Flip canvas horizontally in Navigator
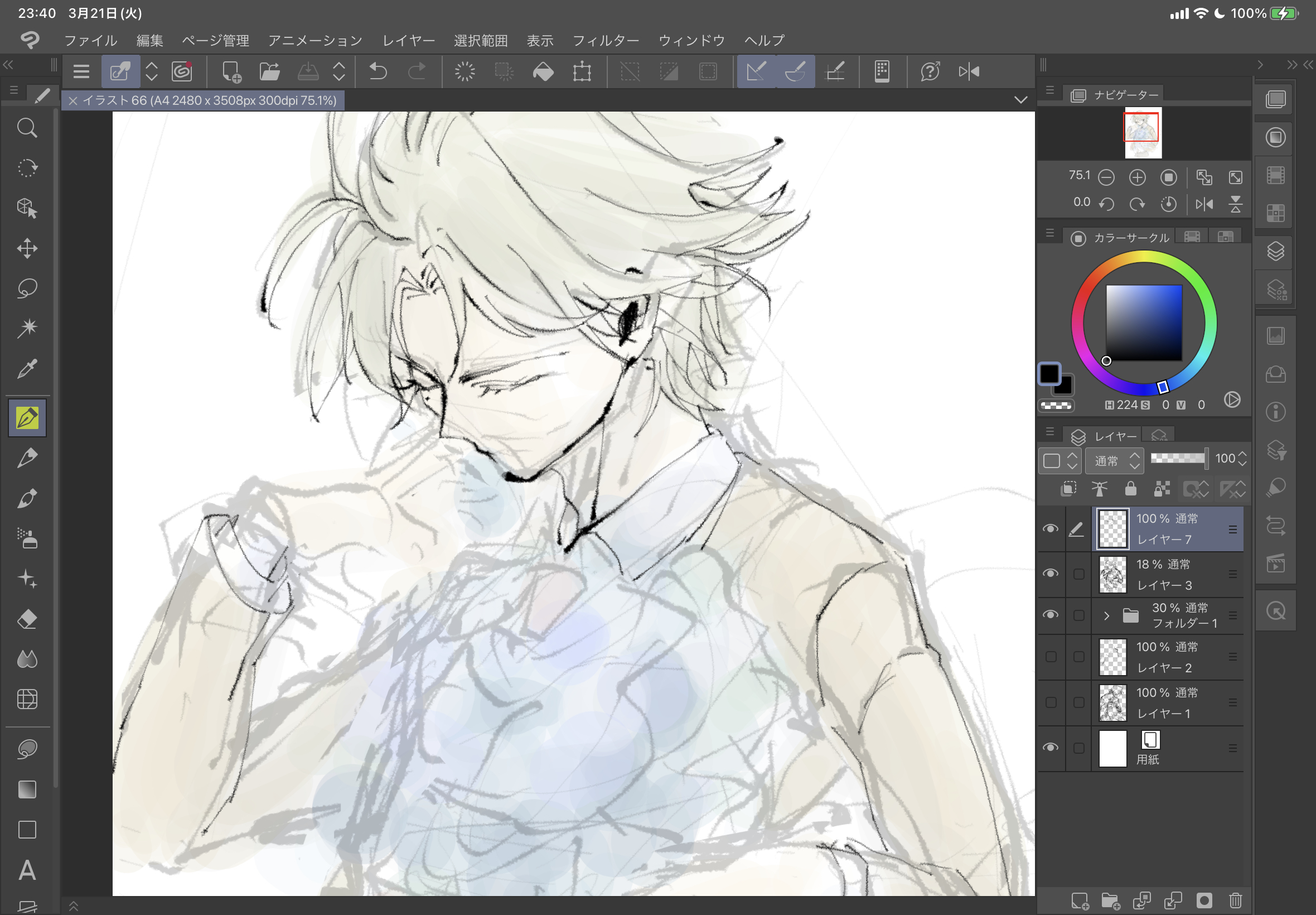This screenshot has width=1316, height=915. coord(1204,204)
